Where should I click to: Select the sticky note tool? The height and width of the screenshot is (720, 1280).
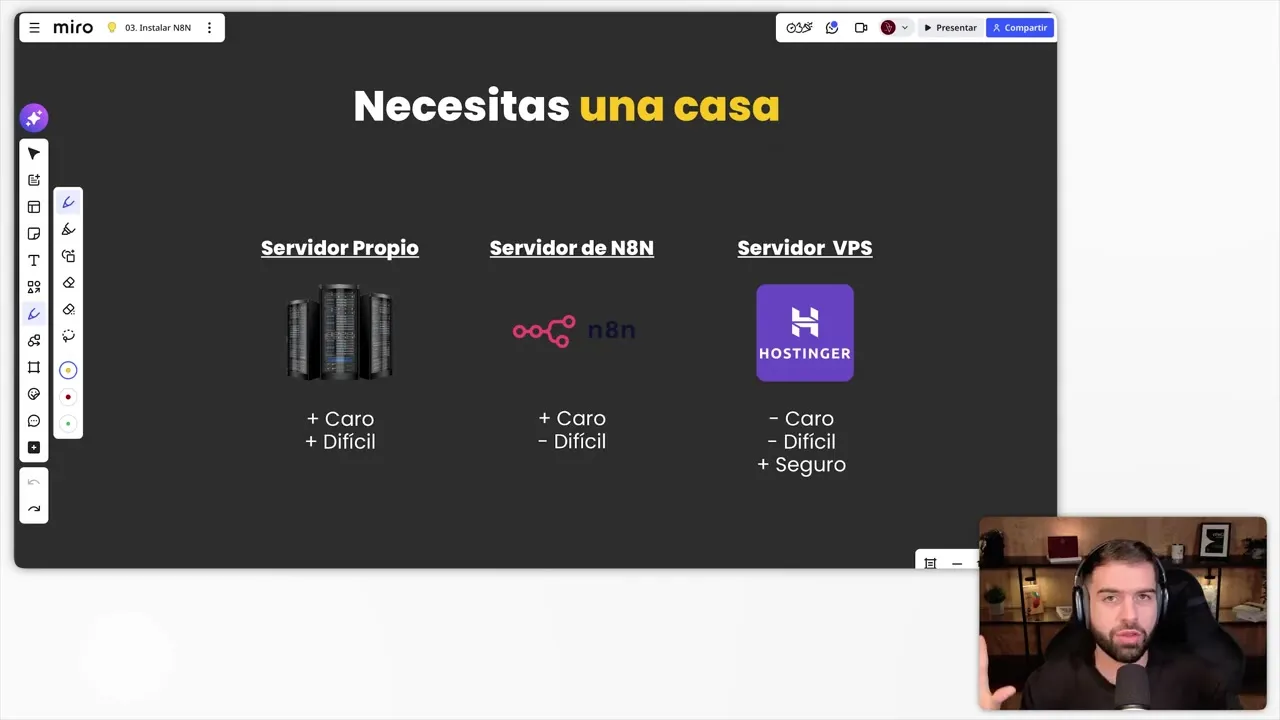(x=34, y=233)
